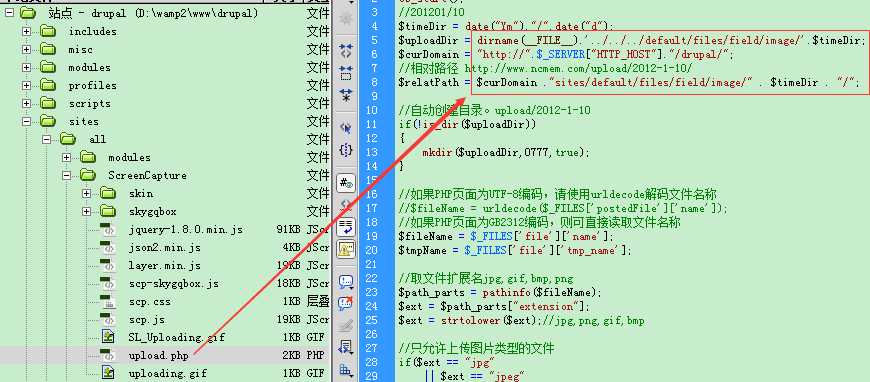Click the Apply Comment icon
The height and width of the screenshot is (382, 870).
pyautogui.click(x=346, y=282)
